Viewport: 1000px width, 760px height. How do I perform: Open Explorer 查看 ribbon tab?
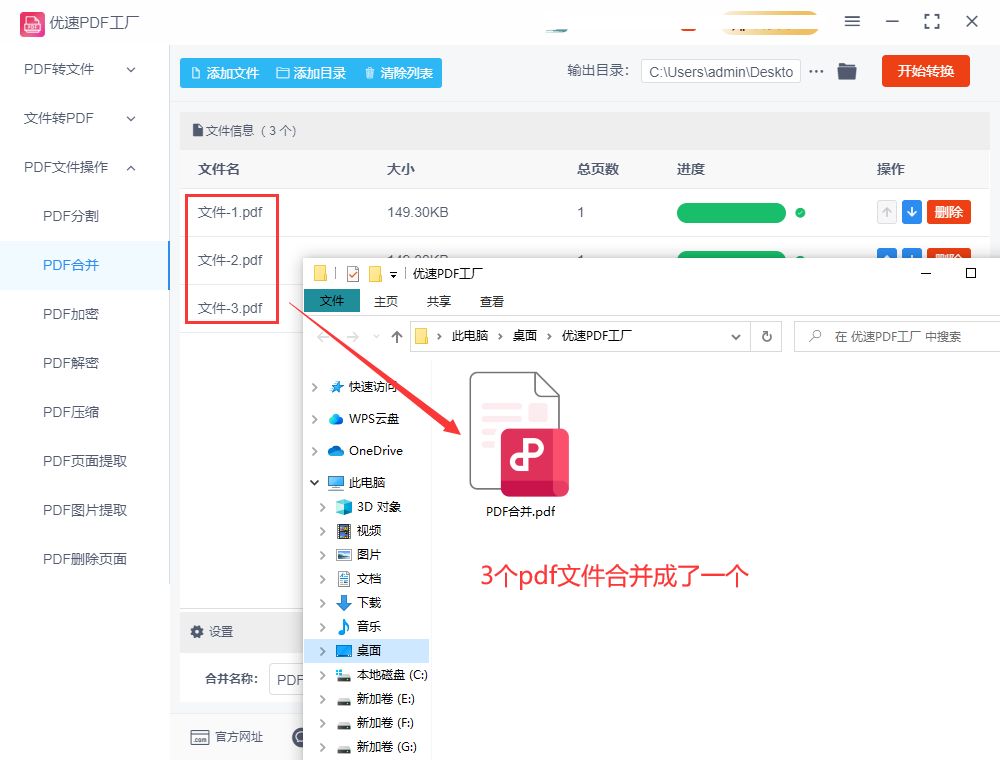pyautogui.click(x=492, y=302)
